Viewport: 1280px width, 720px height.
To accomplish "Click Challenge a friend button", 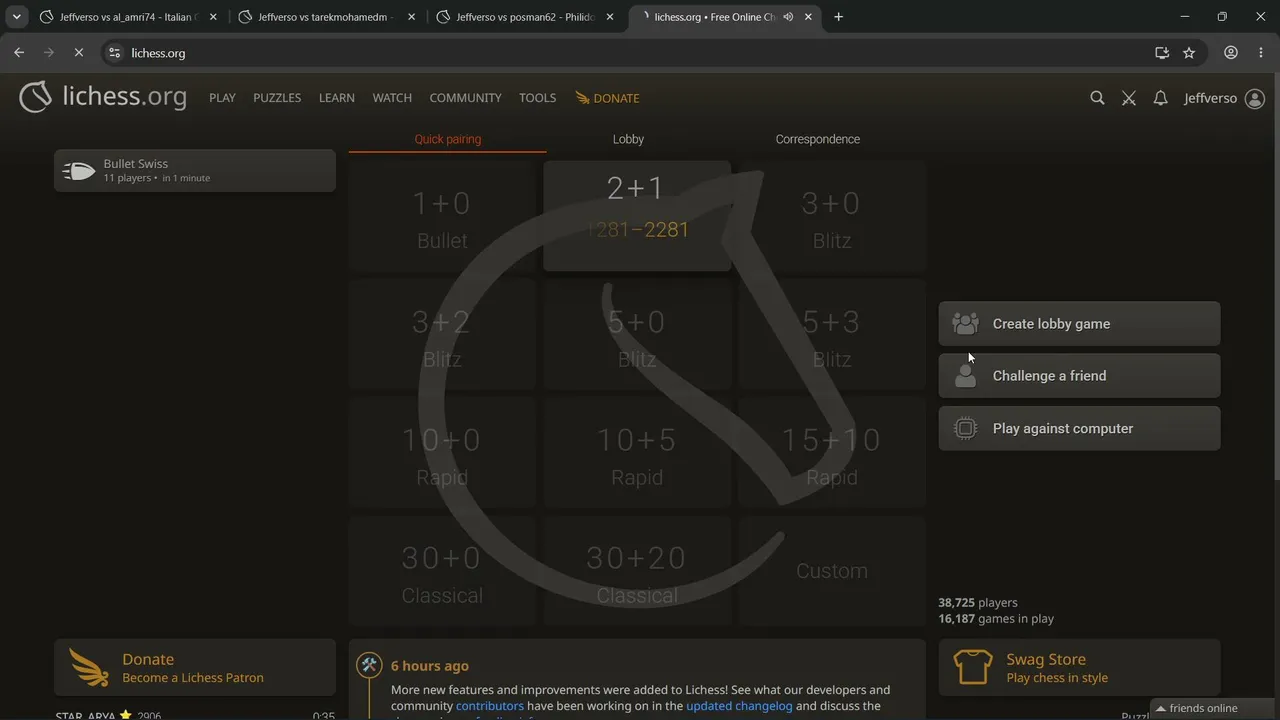I will click(x=1079, y=376).
